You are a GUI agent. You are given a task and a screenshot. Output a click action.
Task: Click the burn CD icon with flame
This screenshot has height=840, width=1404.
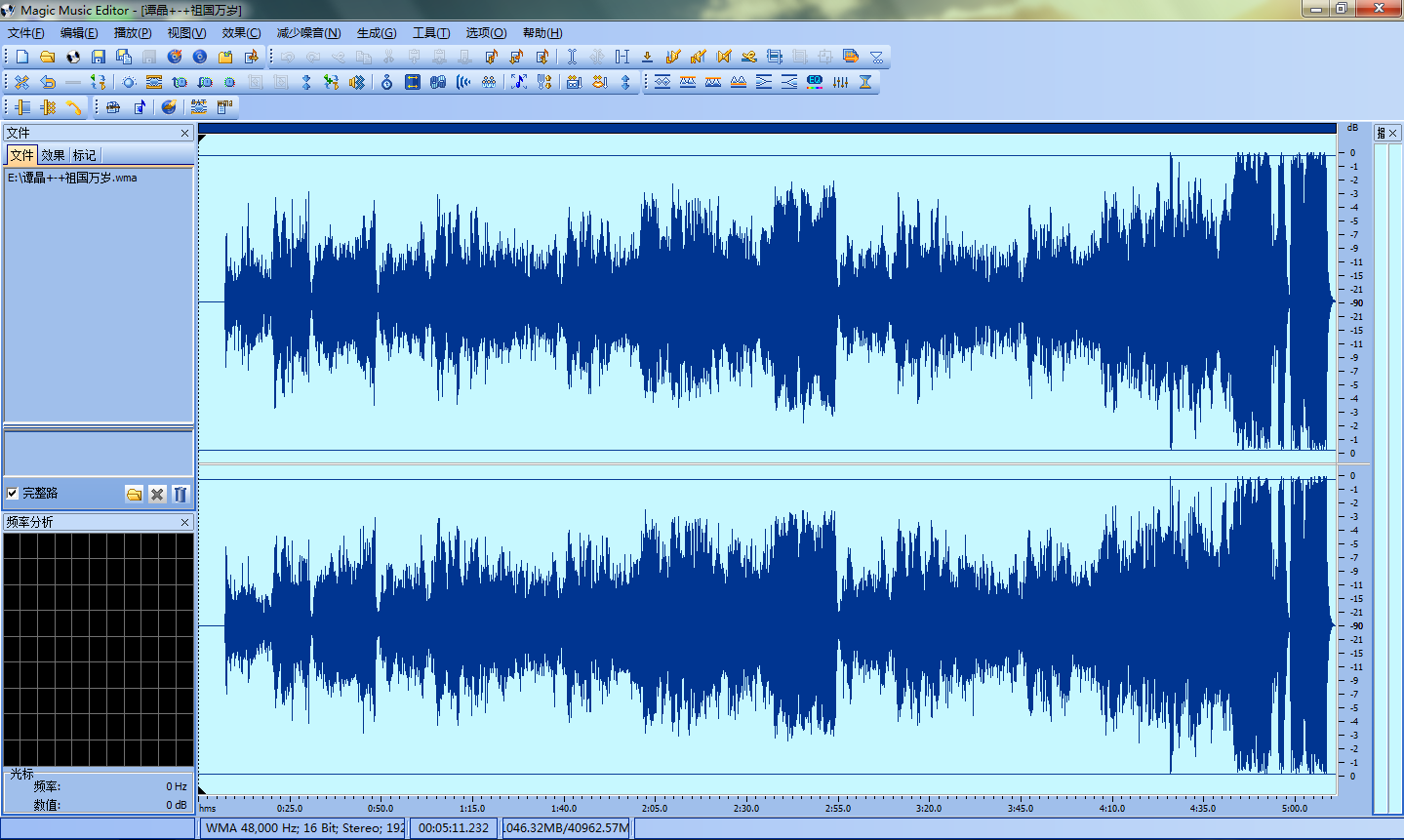(x=175, y=57)
